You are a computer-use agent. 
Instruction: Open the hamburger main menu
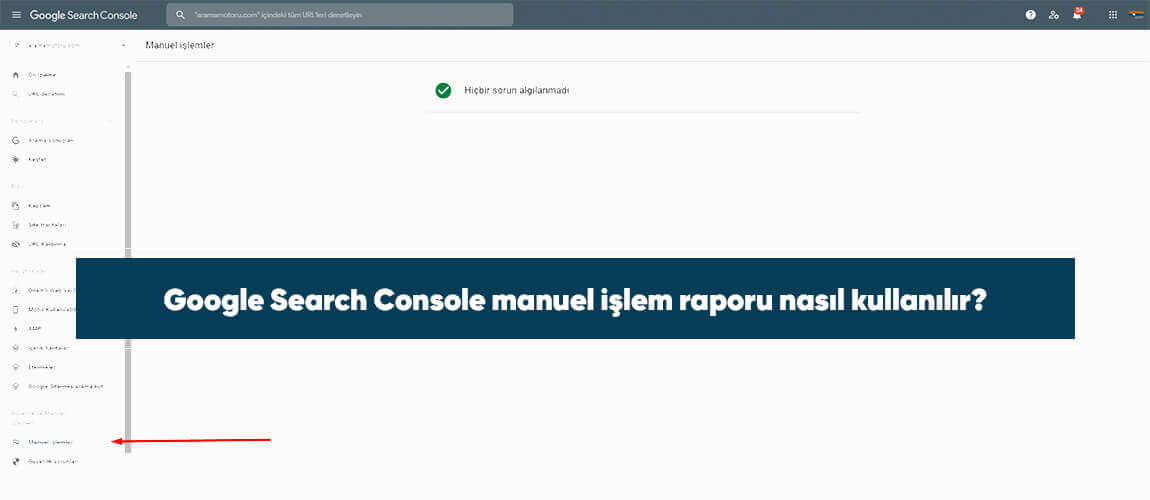[x=15, y=15]
